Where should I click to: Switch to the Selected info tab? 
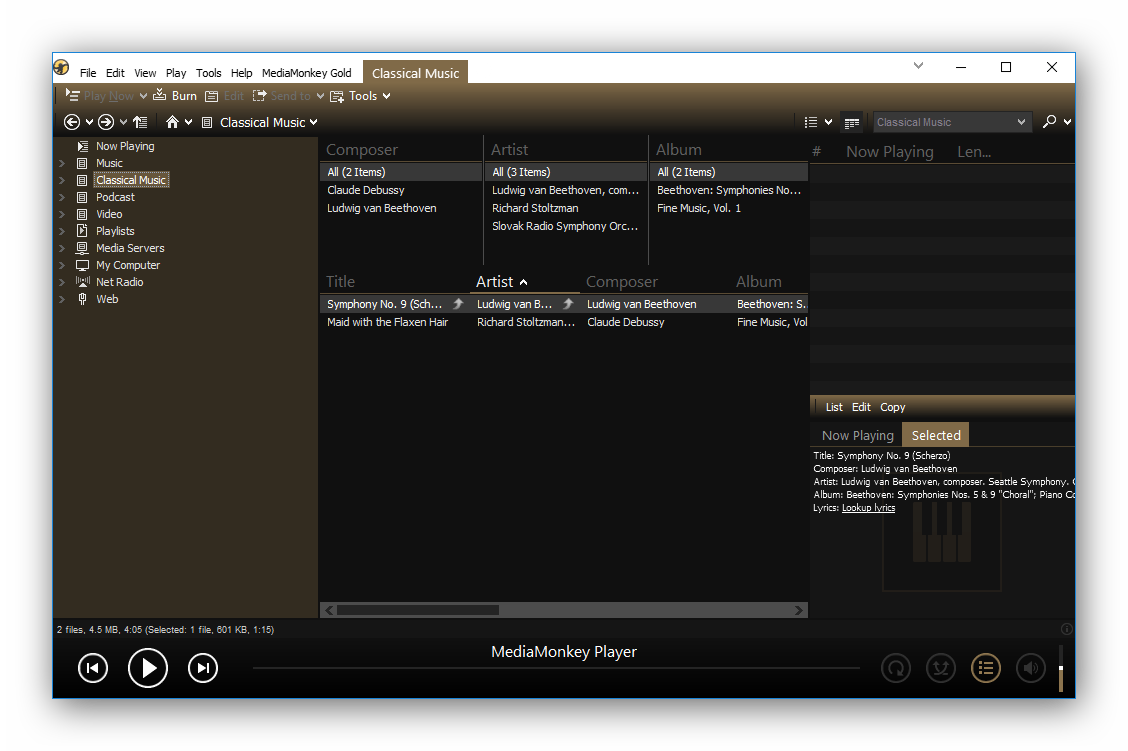[936, 435]
